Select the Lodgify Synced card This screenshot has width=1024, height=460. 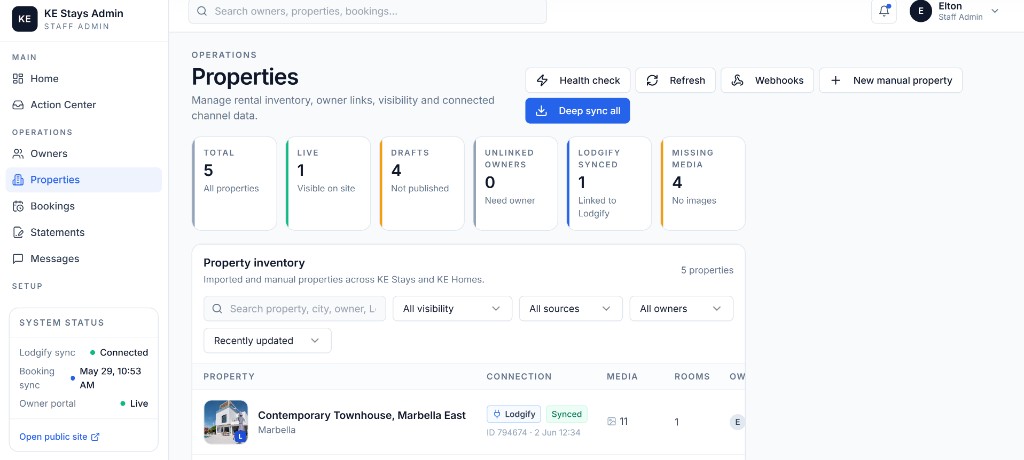click(x=609, y=184)
